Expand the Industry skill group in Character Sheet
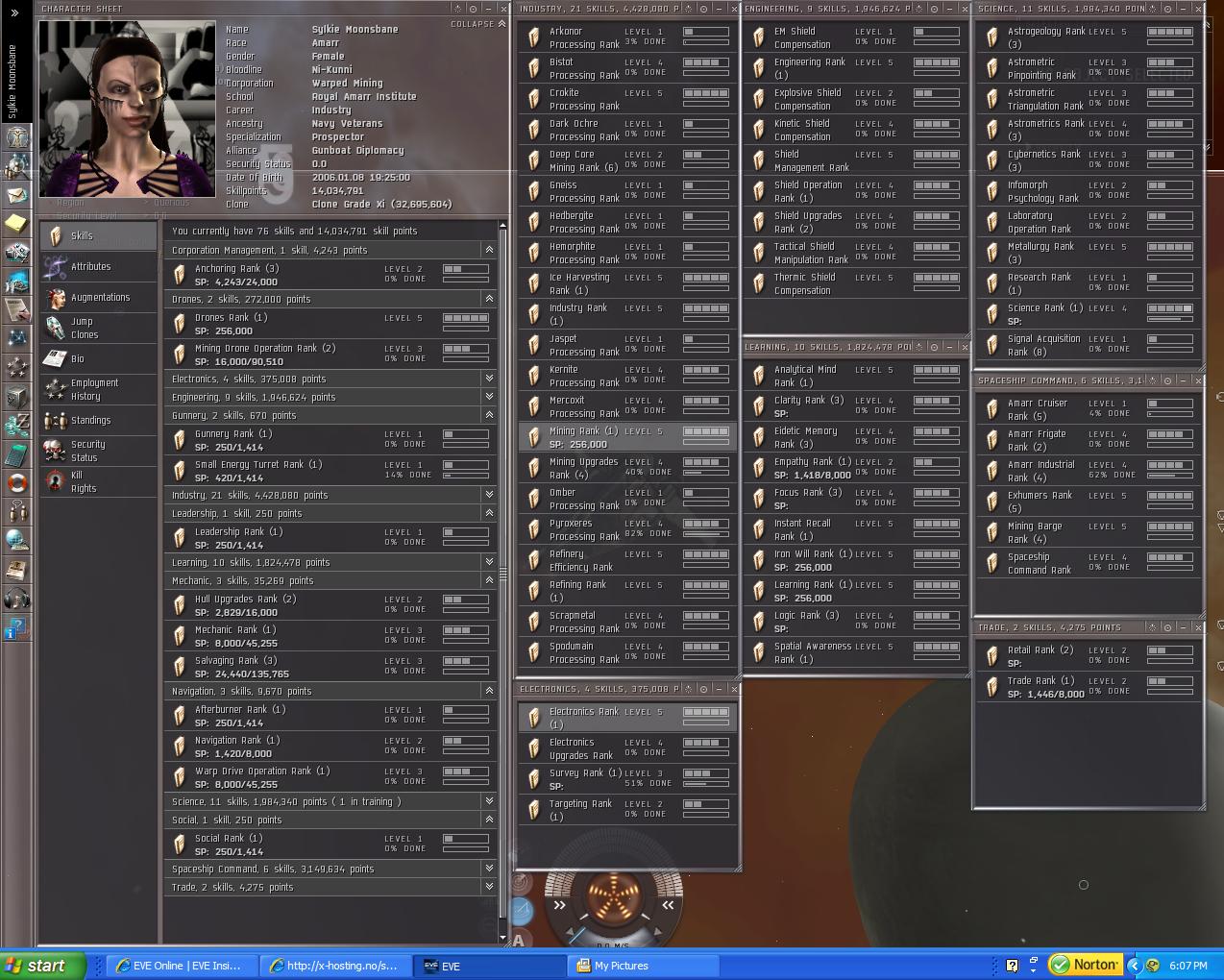The width and height of the screenshot is (1224, 980). [x=489, y=495]
